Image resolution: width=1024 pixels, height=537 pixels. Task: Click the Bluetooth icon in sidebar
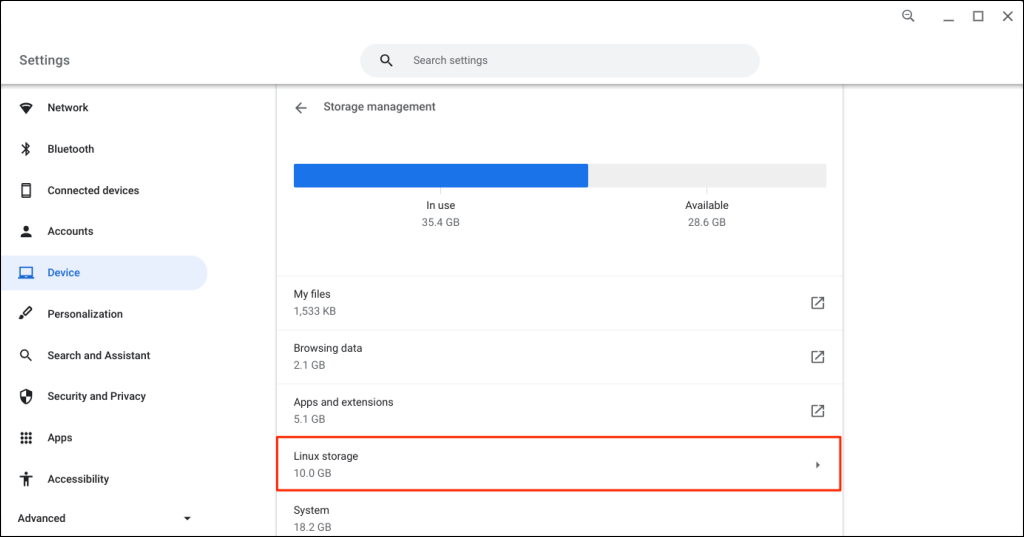click(x=27, y=149)
